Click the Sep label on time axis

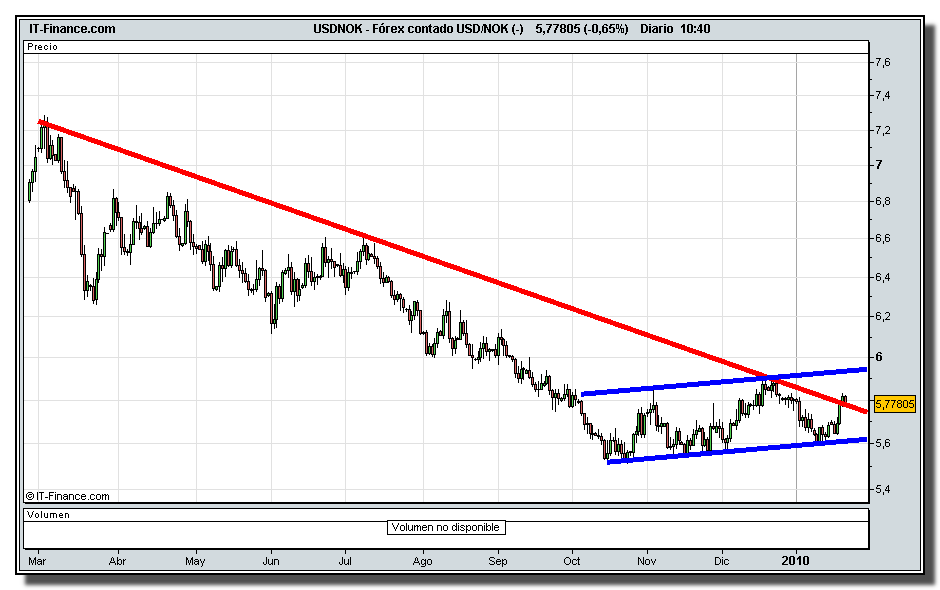click(498, 561)
